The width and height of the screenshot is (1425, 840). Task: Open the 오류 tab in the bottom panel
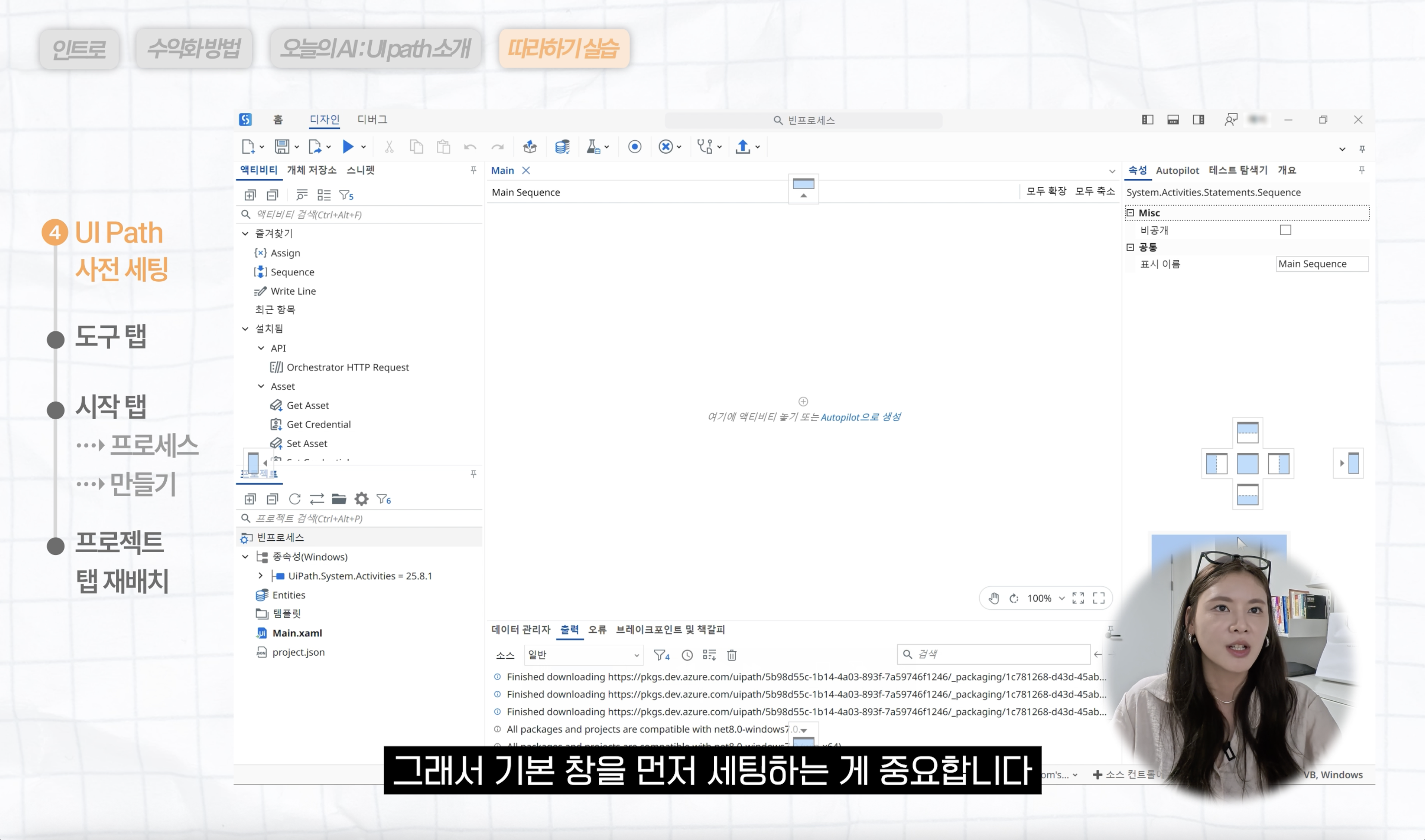point(597,629)
